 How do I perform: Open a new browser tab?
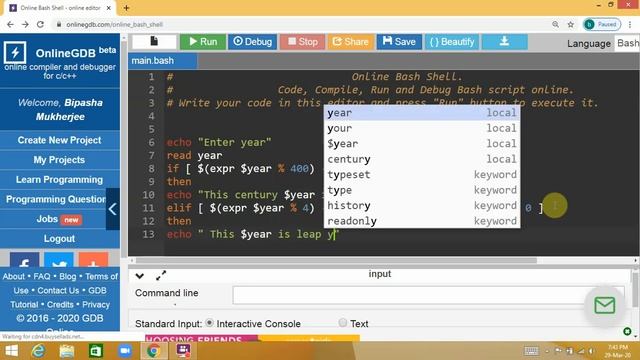click(127, 8)
